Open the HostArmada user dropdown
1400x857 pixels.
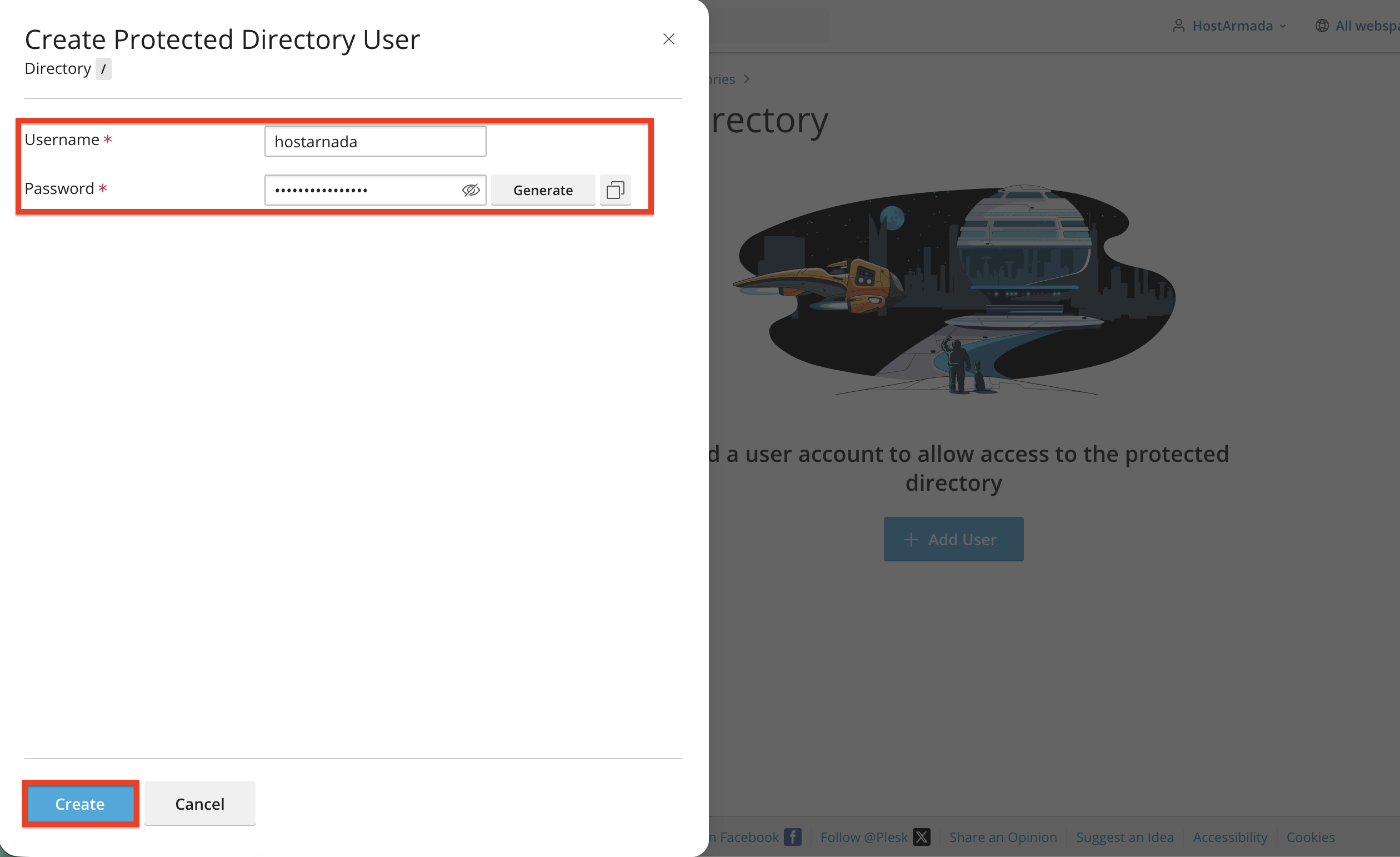1229,26
